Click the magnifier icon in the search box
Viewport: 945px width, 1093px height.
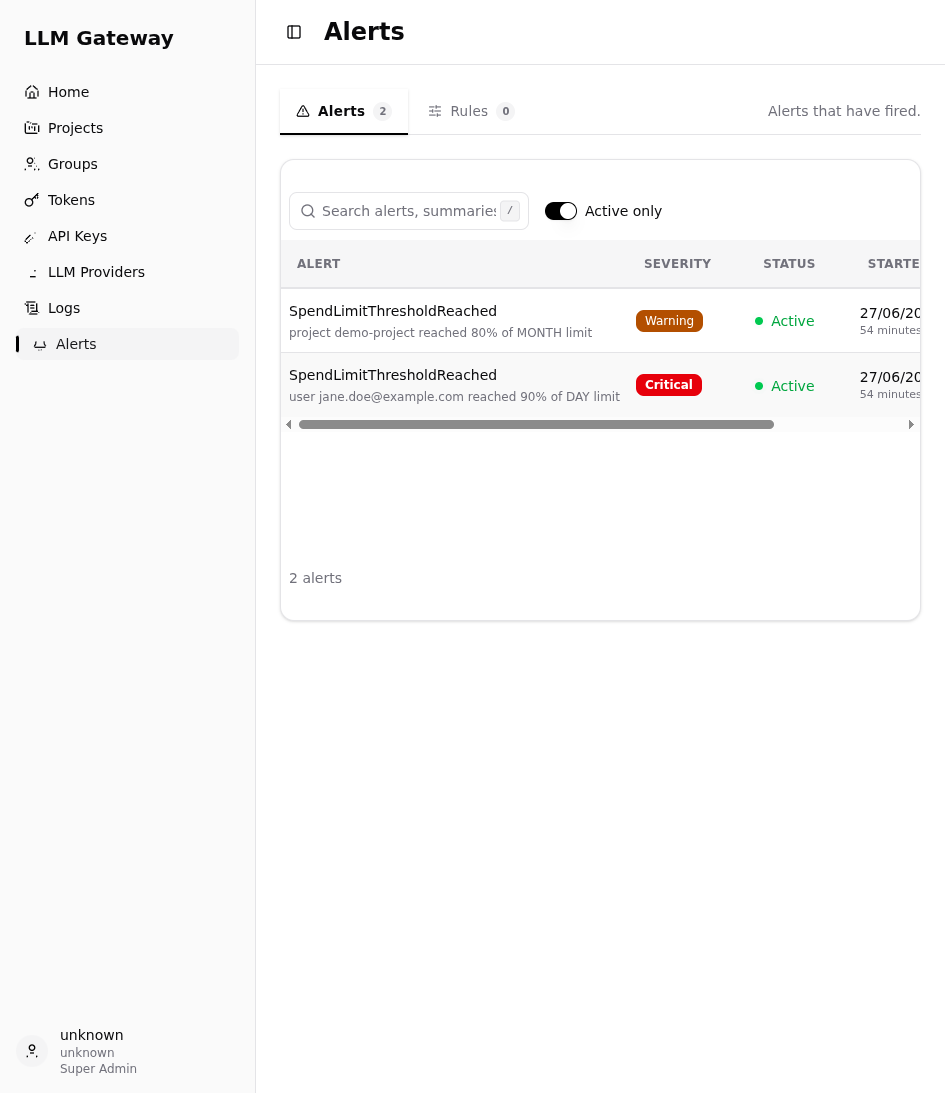(x=307, y=211)
